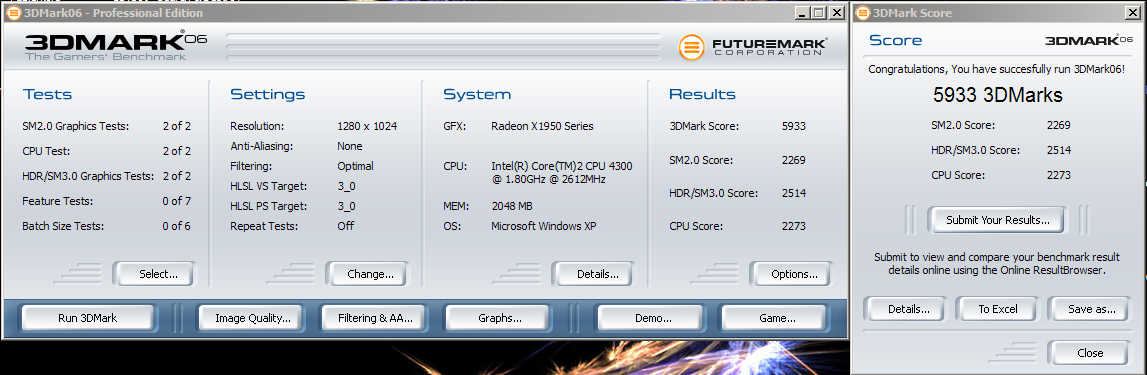Click the 3DMark Score window title icon
The width and height of the screenshot is (1147, 375).
[x=862, y=13]
